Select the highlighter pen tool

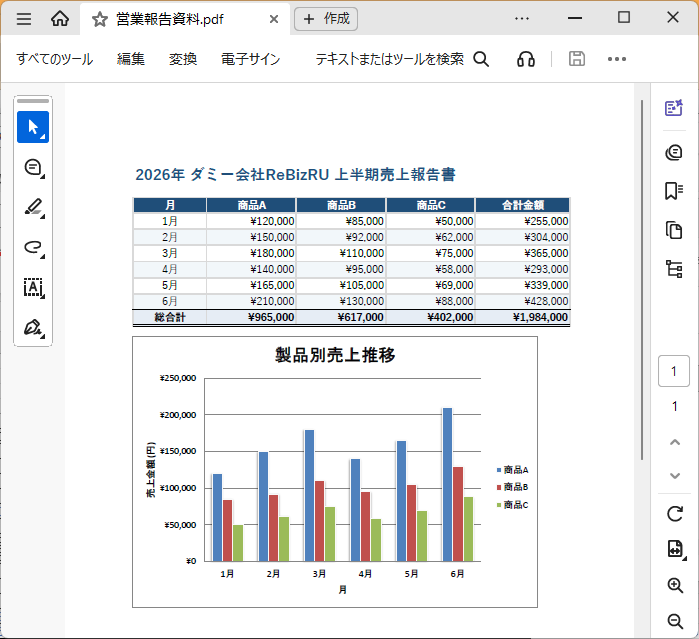point(34,208)
